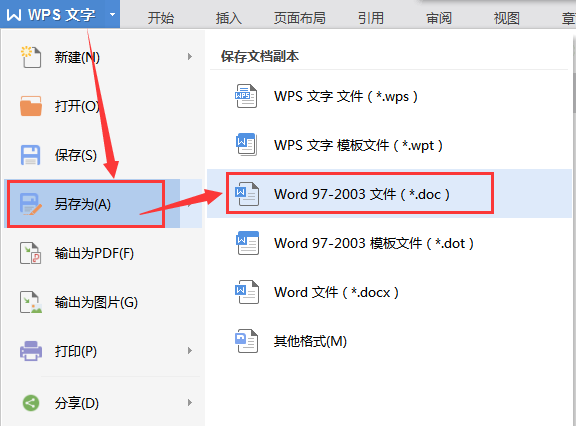The height and width of the screenshot is (426, 576).
Task: Choose 输出为PDF(F) menu entry
Action: [104, 253]
